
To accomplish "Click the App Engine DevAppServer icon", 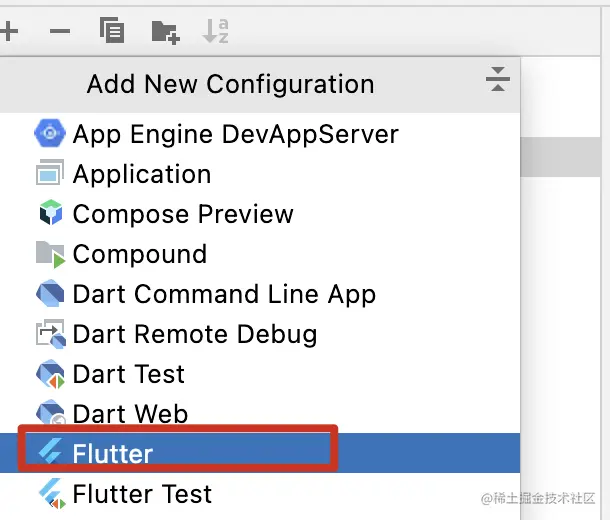I will [x=49, y=133].
